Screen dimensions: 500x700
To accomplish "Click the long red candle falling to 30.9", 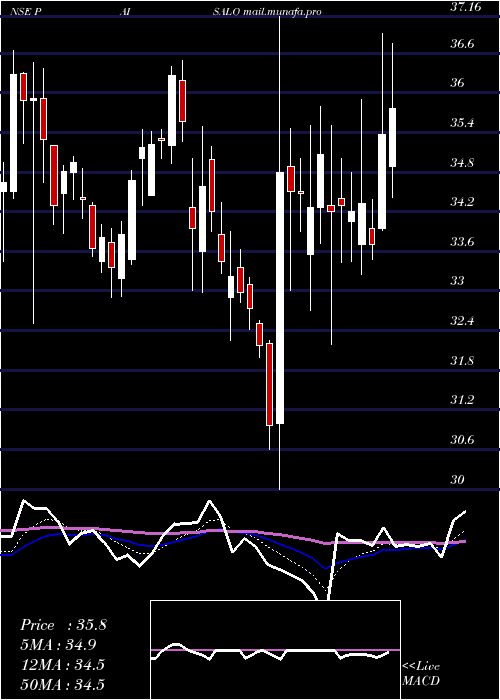I will click(x=269, y=384).
